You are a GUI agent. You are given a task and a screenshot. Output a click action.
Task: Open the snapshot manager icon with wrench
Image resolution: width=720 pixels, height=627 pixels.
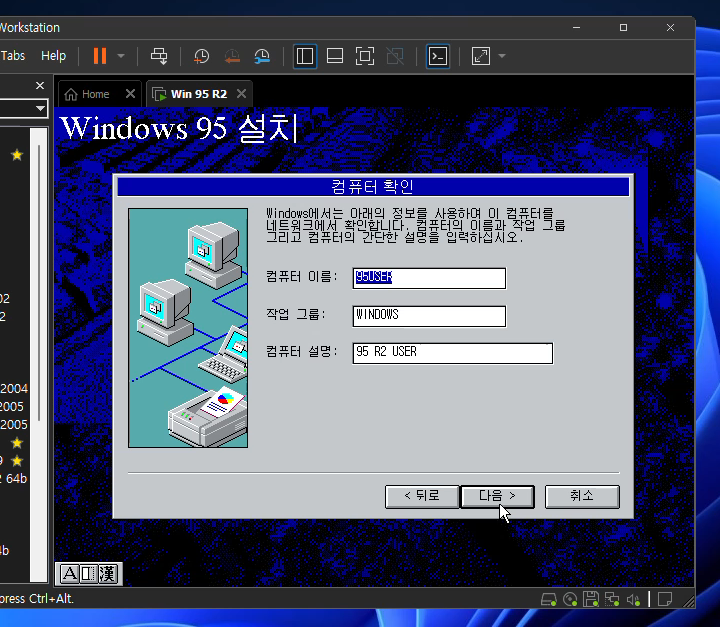coord(262,56)
